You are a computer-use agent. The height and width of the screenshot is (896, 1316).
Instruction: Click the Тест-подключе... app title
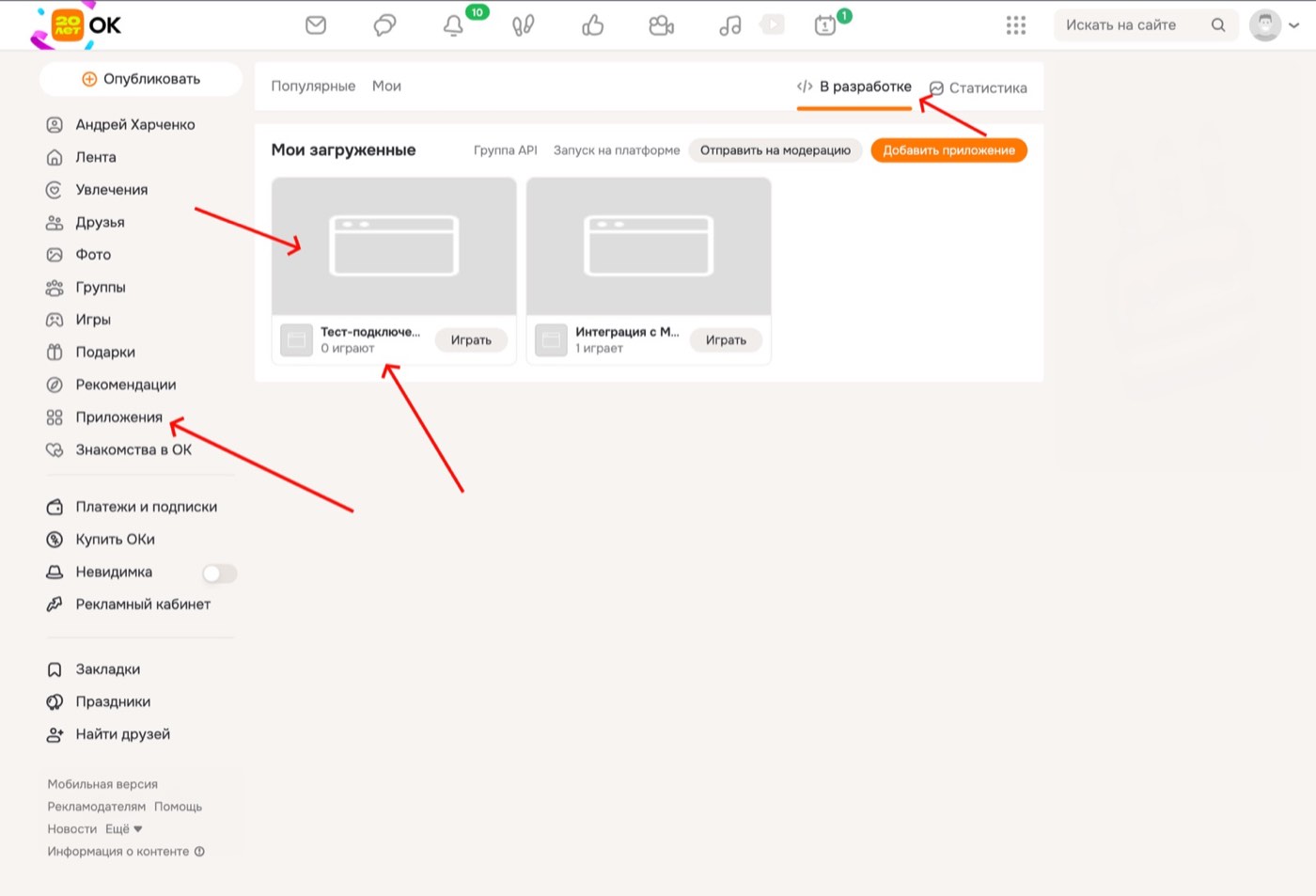pyautogui.click(x=370, y=332)
